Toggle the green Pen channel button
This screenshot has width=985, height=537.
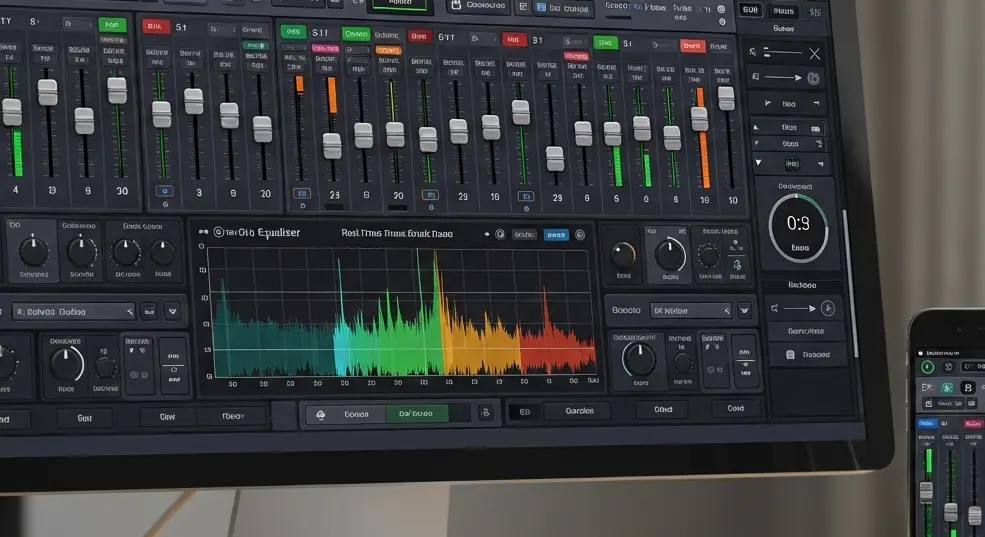(x=112, y=24)
